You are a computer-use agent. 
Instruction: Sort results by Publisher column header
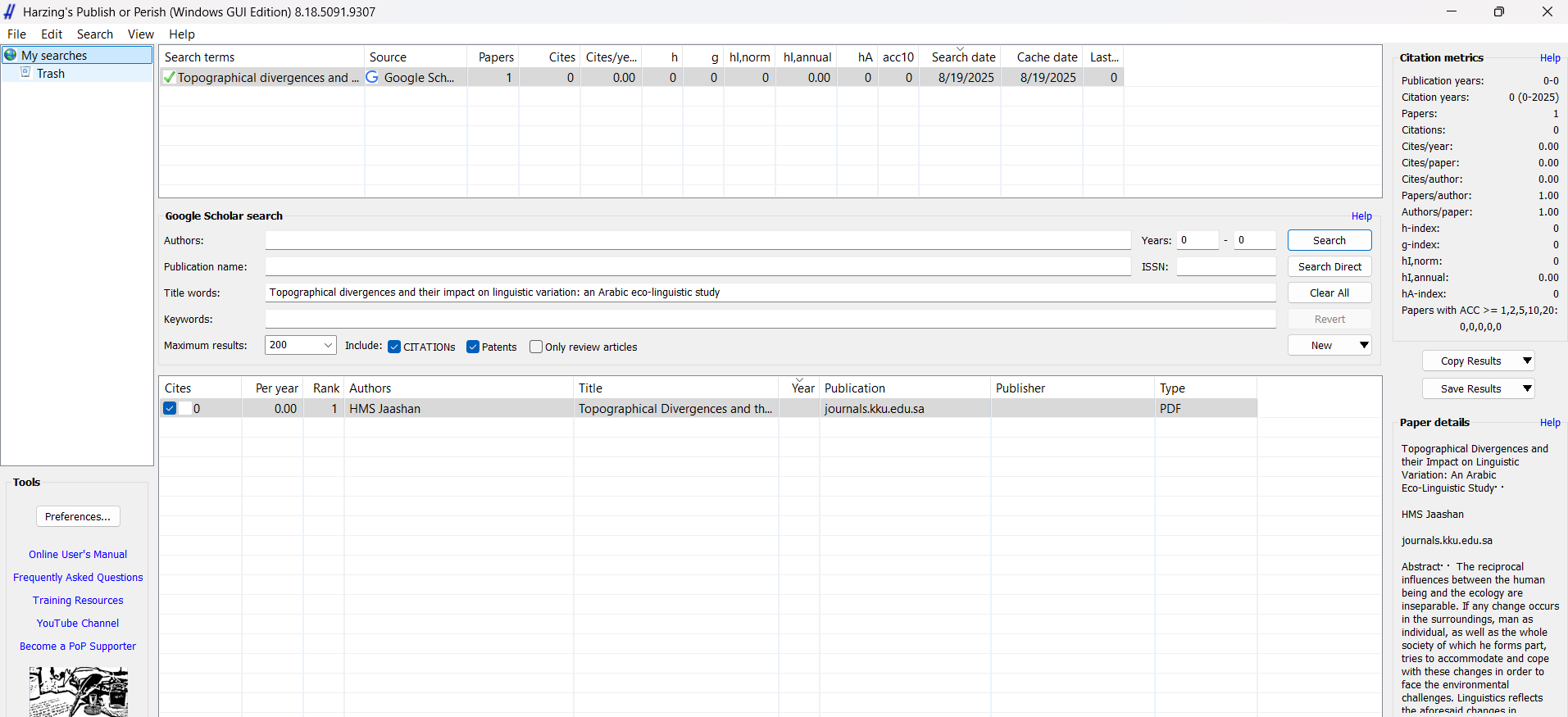coord(1073,388)
